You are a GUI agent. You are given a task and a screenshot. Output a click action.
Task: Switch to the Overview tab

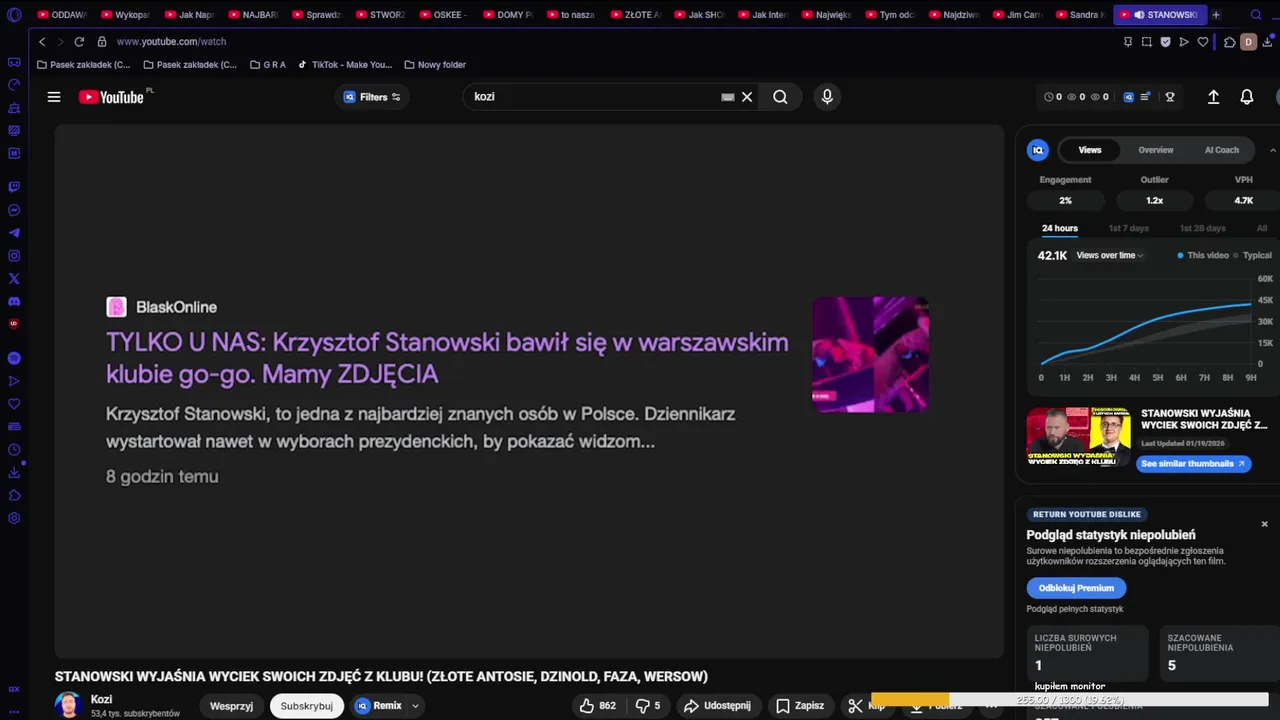(x=1155, y=150)
